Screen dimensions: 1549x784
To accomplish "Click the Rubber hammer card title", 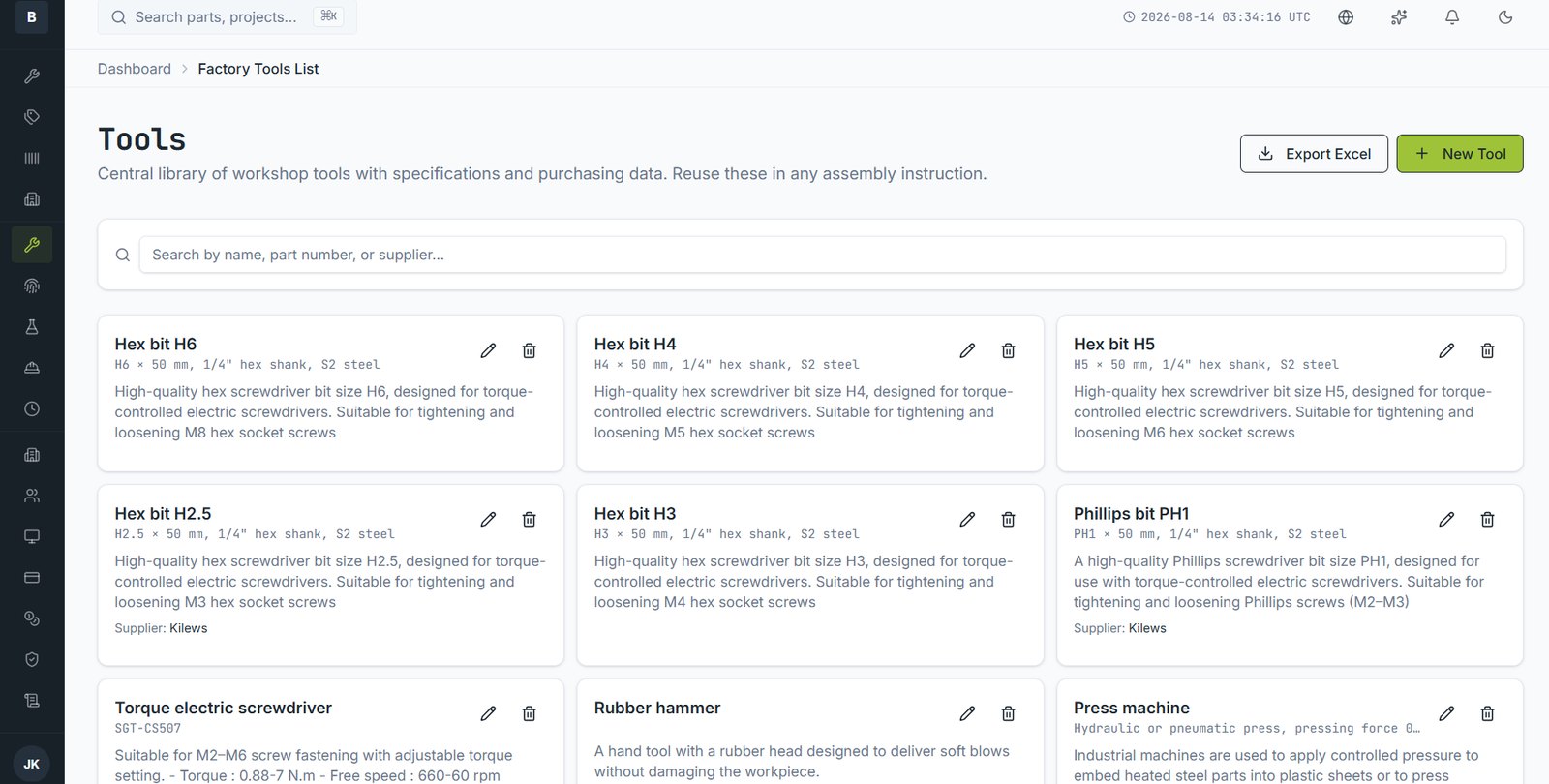I will click(657, 709).
